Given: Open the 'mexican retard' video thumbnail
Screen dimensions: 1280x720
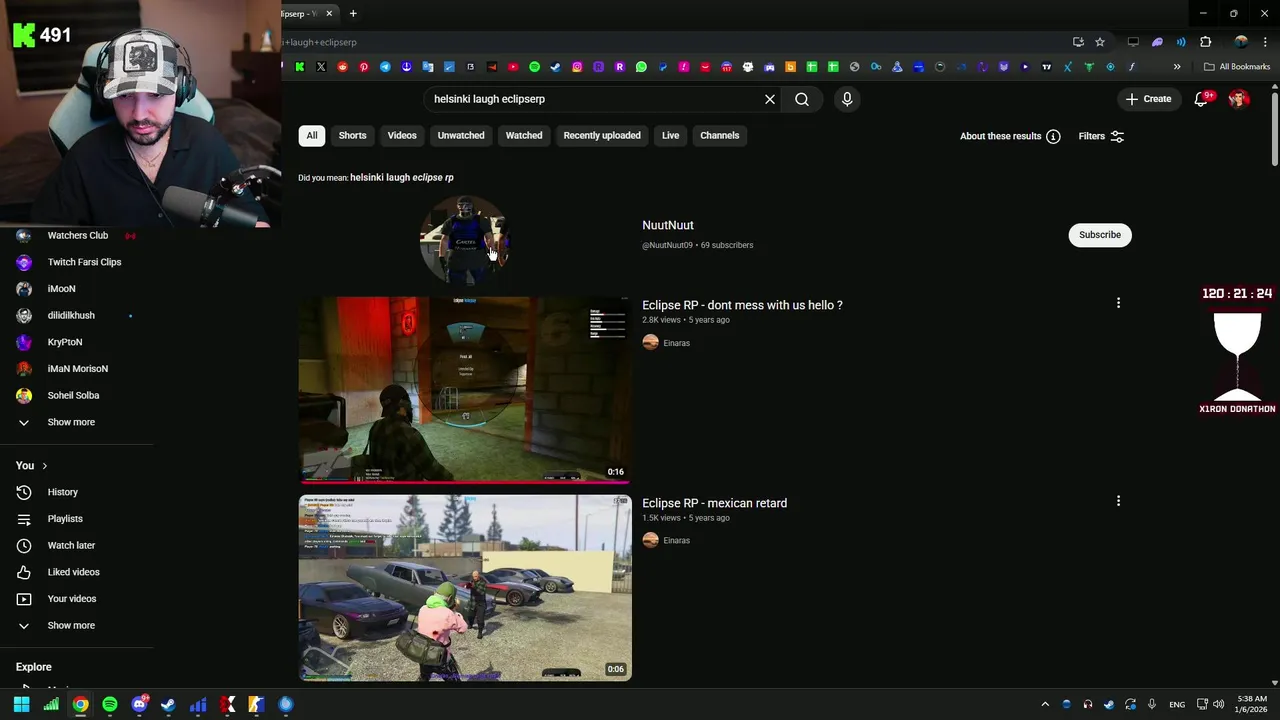Looking at the screenshot, I should click(465, 588).
